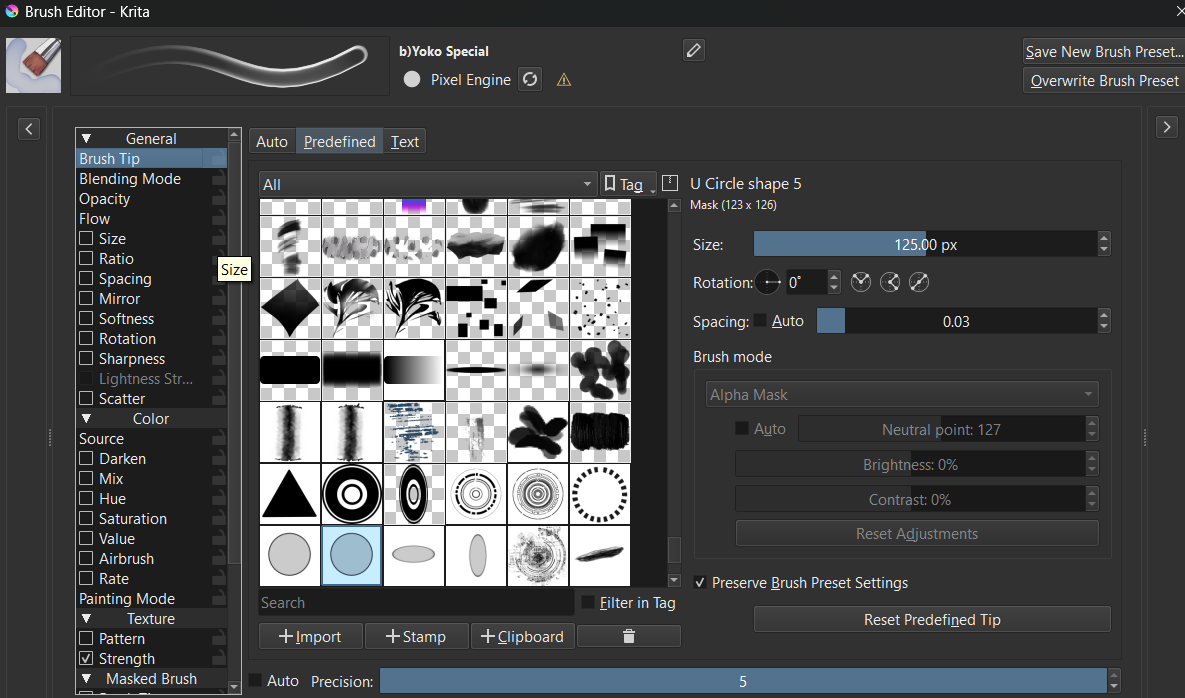Enable the Mirror option checkbox
This screenshot has width=1185, height=698.
(87, 299)
